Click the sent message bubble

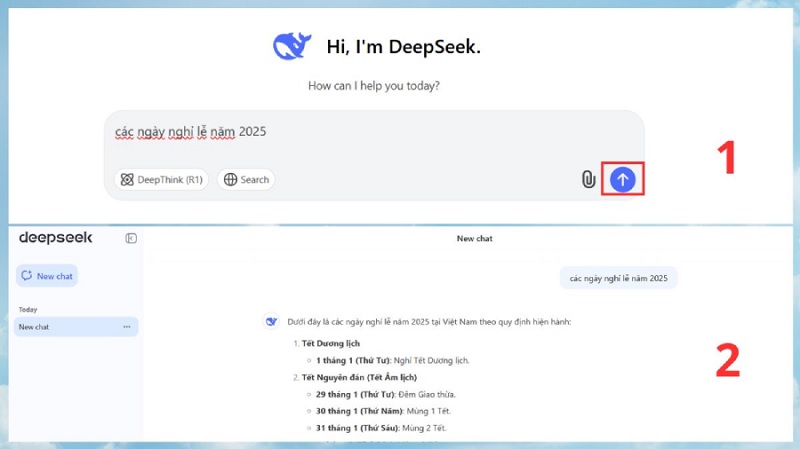pos(618,278)
